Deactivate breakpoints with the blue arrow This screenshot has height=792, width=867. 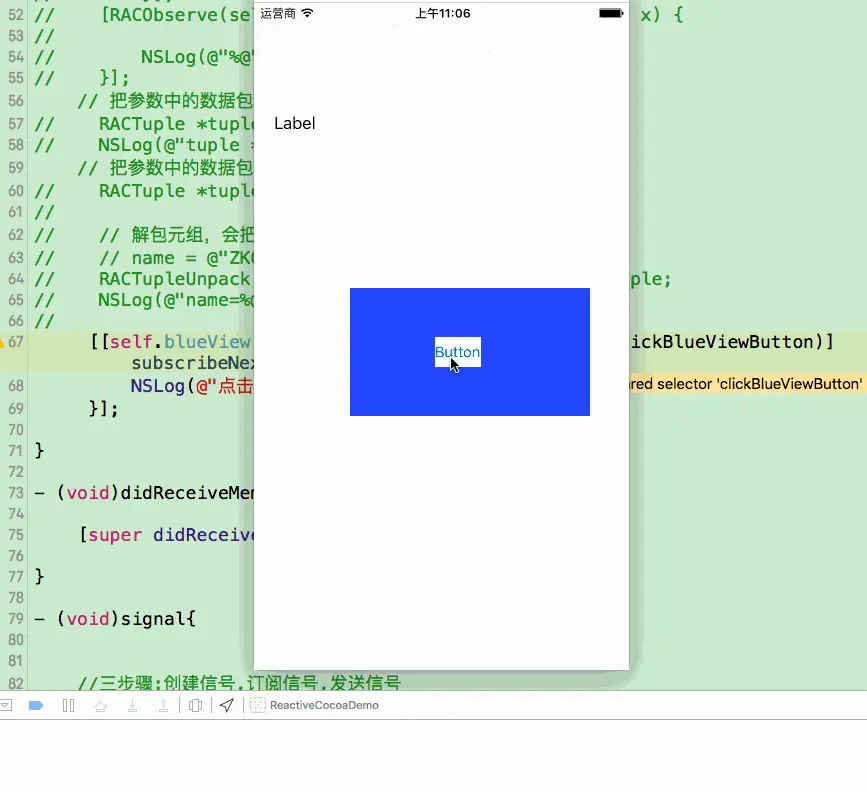[36, 705]
